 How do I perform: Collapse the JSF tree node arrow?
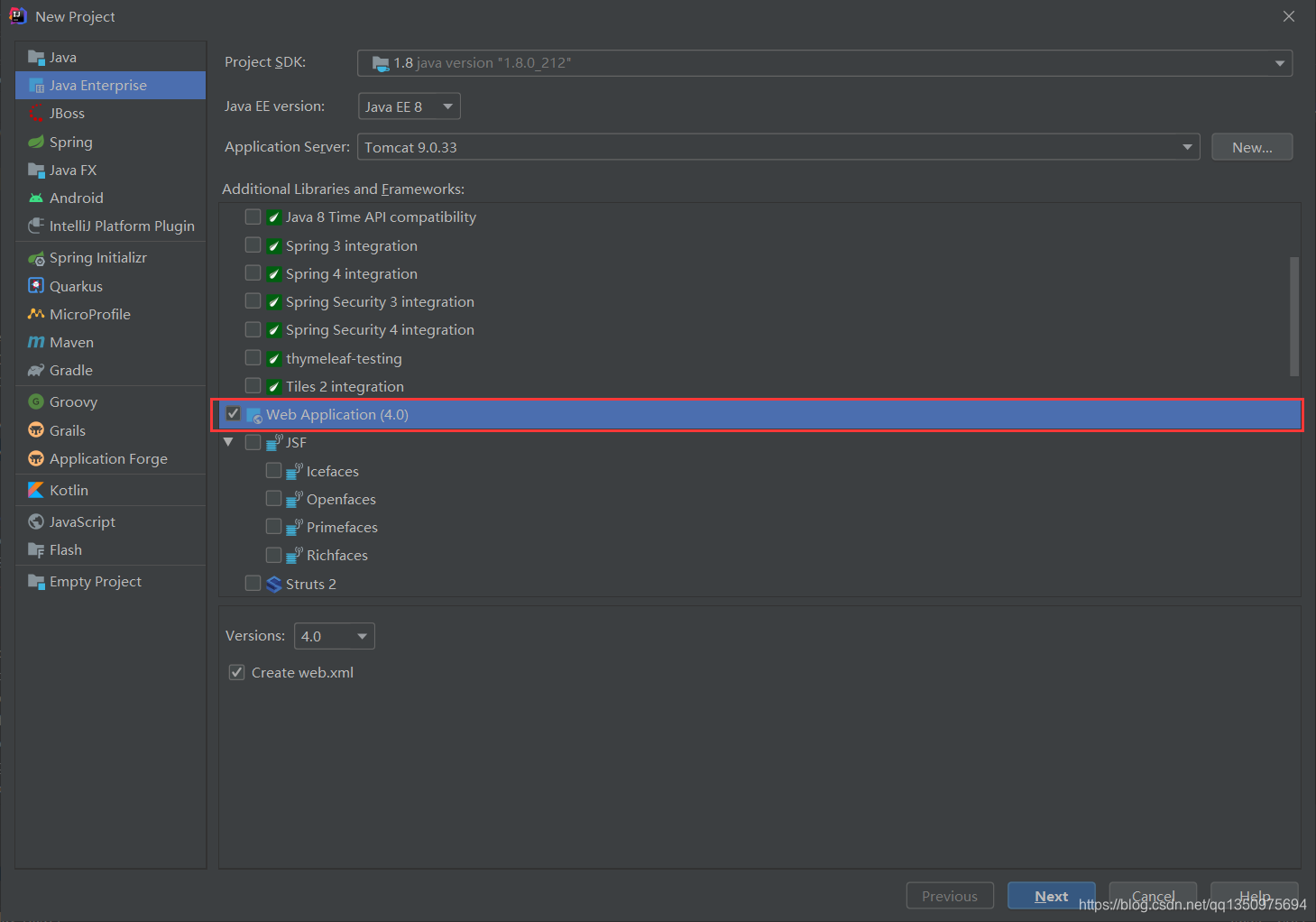[x=229, y=442]
